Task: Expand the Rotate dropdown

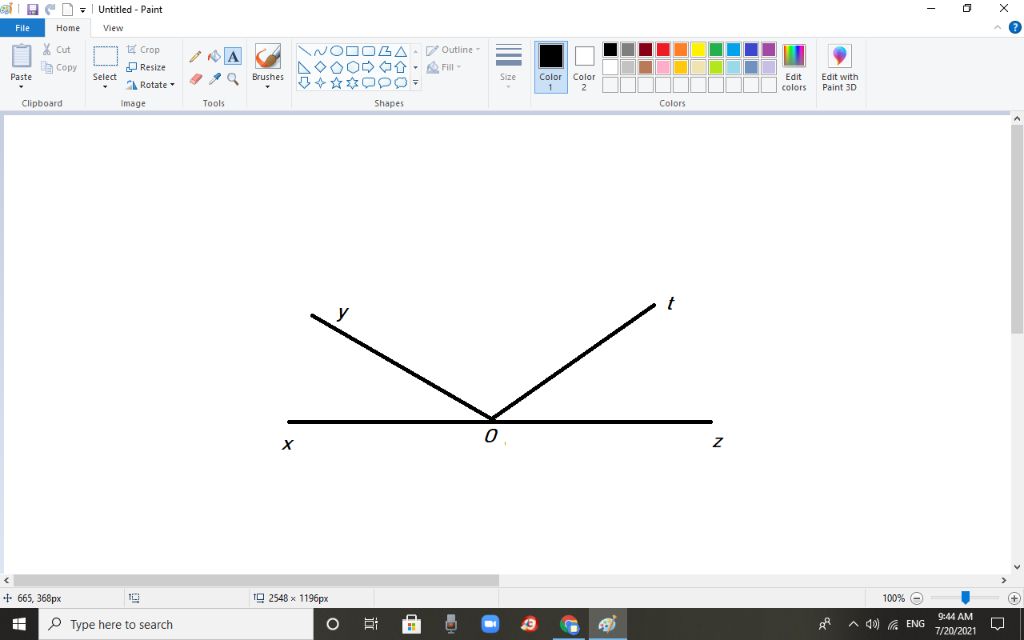Action: click(172, 85)
